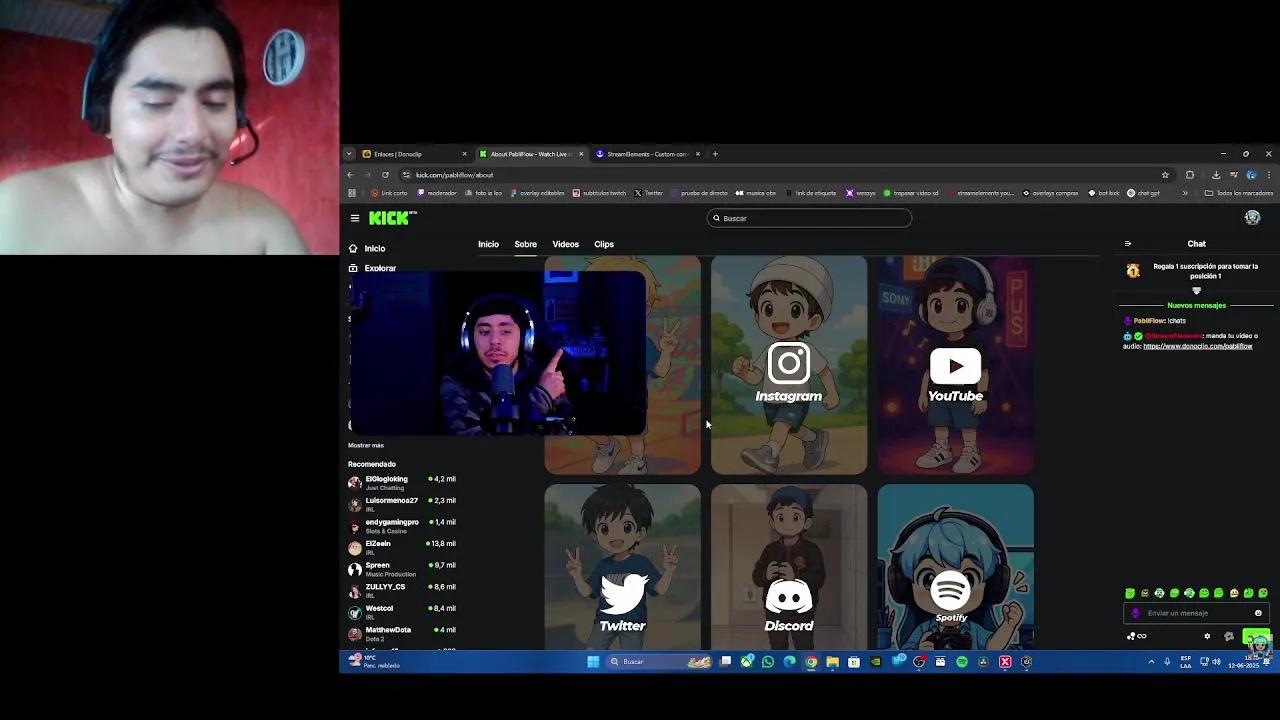Image resolution: width=1280 pixels, height=720 pixels.
Task: Open recommended channel ZULLYY_CS
Action: tap(402, 590)
